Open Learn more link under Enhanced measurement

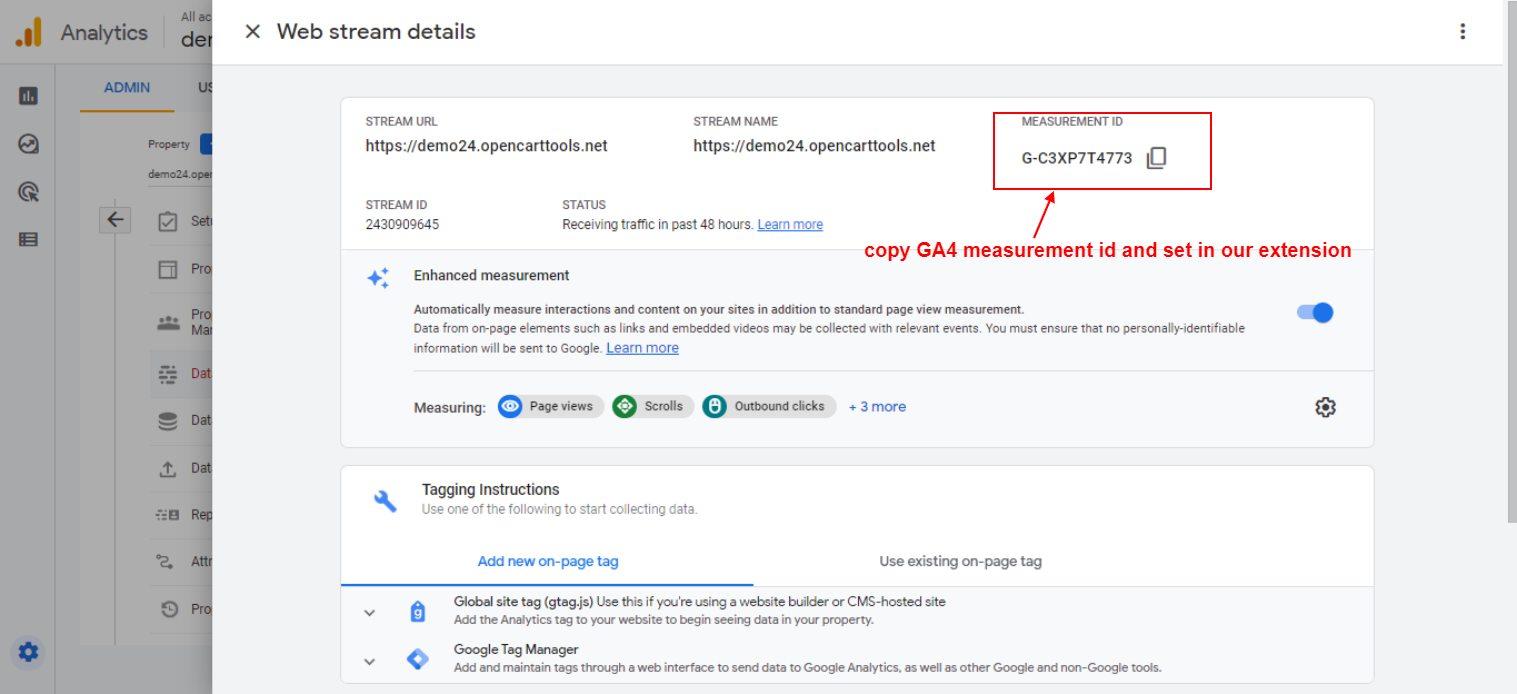coord(642,348)
